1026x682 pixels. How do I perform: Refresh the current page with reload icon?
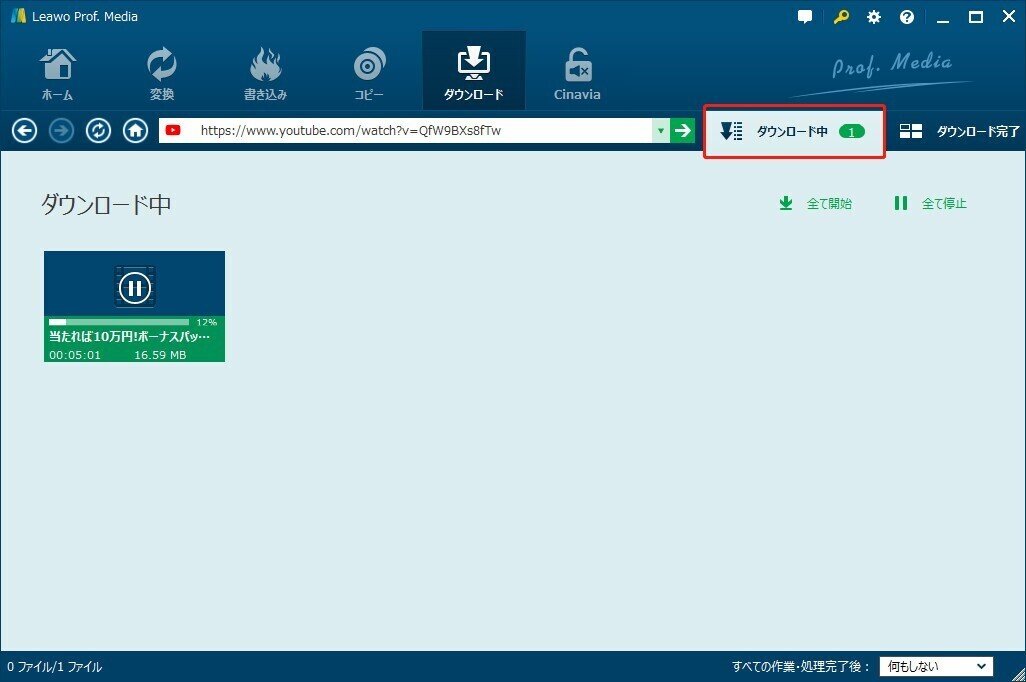(x=99, y=131)
